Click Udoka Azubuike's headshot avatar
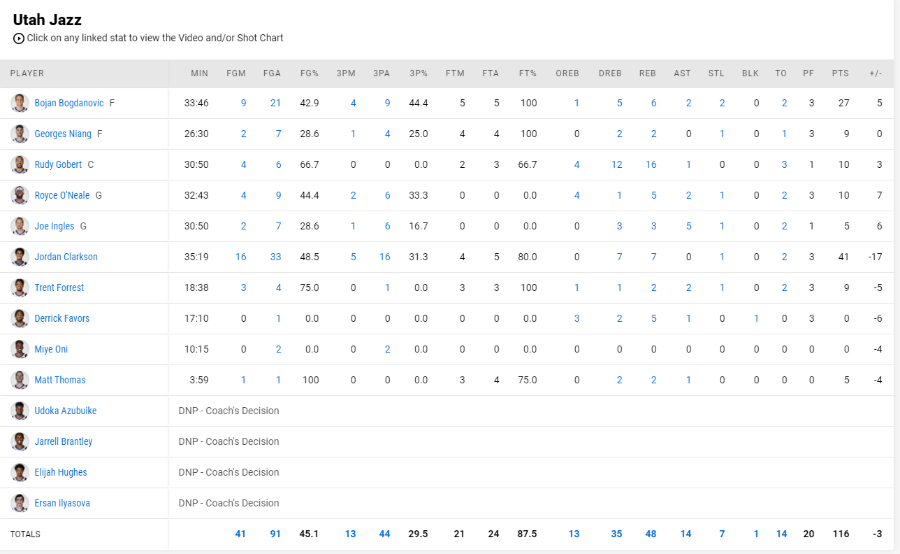Image resolution: width=900 pixels, height=554 pixels. pyautogui.click(x=20, y=410)
